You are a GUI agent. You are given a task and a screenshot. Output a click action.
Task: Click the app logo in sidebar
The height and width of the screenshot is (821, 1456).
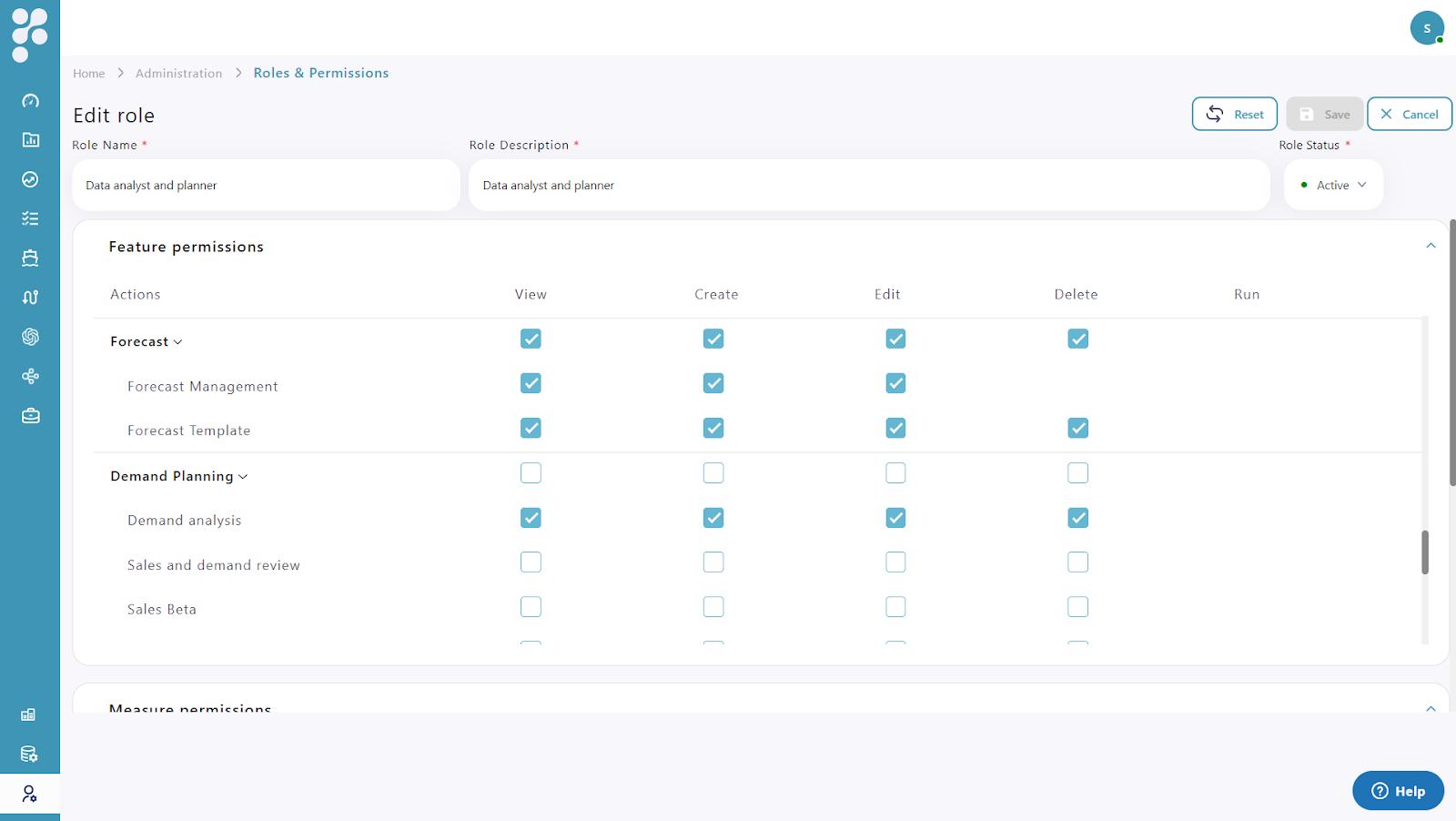29,35
